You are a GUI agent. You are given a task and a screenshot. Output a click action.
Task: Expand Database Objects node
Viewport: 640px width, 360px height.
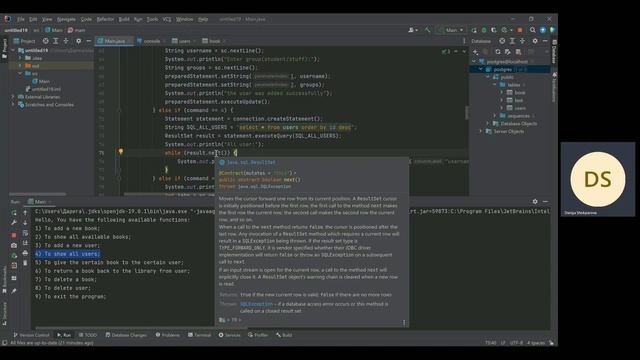[488, 124]
